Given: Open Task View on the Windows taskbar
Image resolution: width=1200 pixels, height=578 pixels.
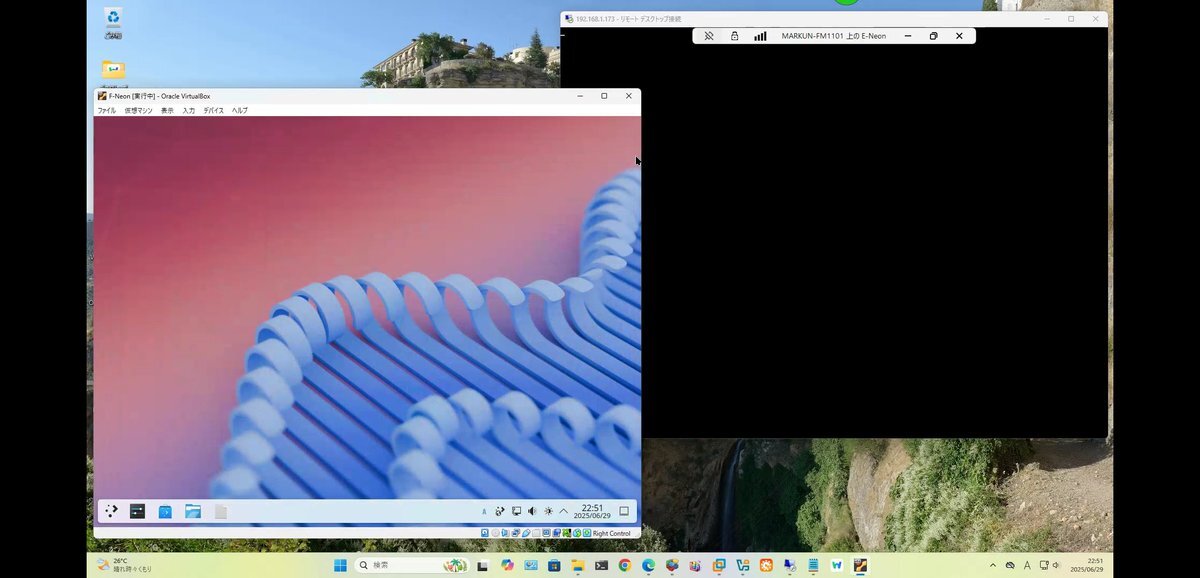Looking at the screenshot, I should (482, 565).
